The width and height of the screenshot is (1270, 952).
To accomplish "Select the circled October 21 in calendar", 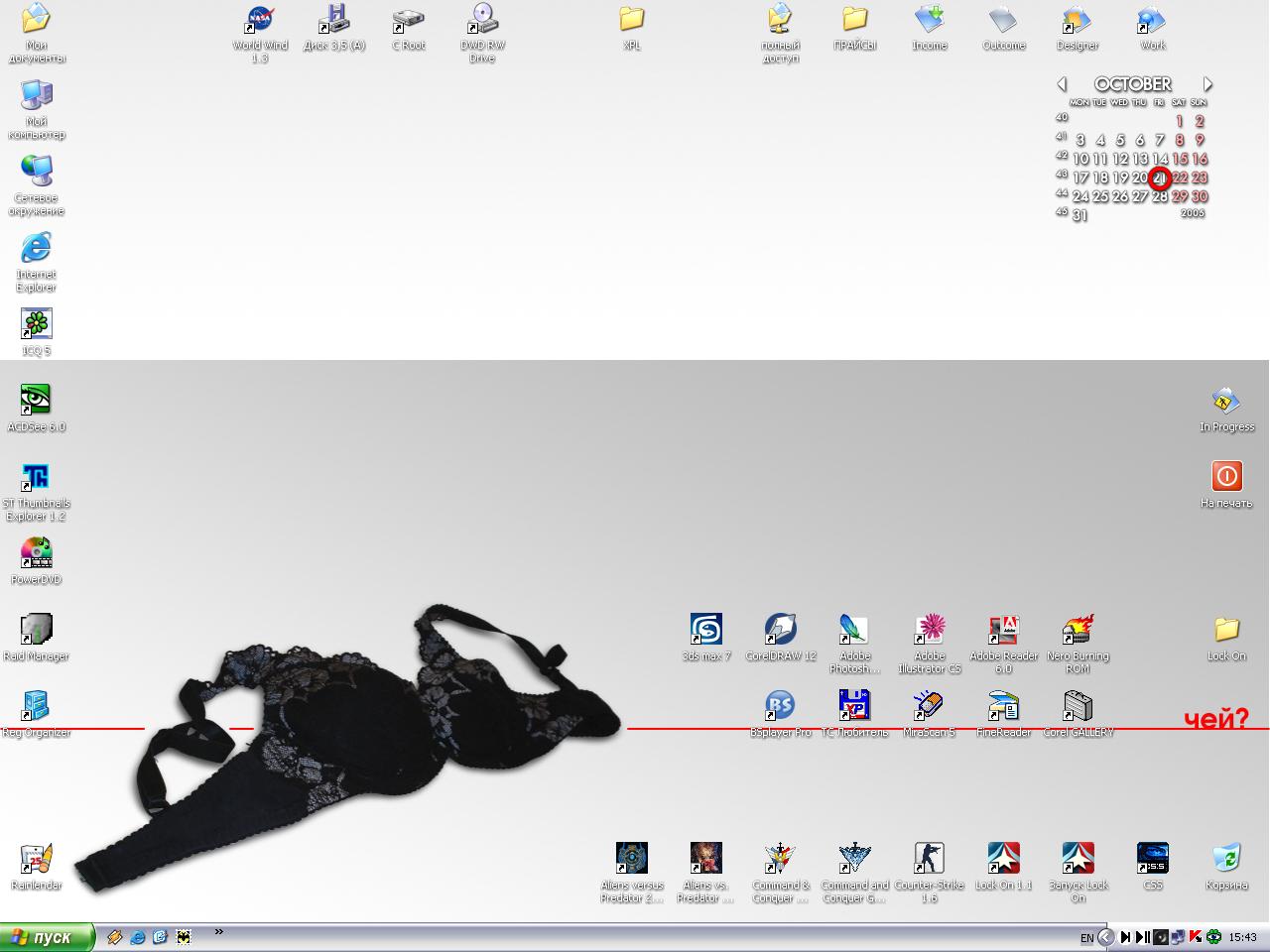I will coord(1159,178).
